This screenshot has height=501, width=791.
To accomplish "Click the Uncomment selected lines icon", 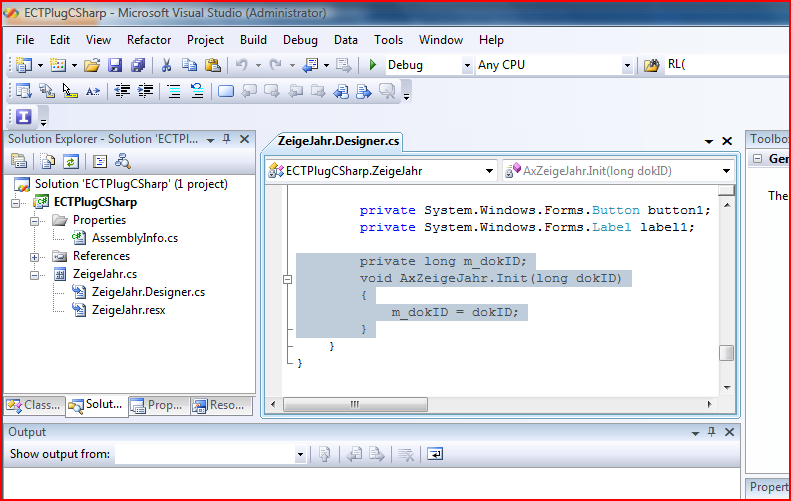I will pyautogui.click(x=197, y=91).
